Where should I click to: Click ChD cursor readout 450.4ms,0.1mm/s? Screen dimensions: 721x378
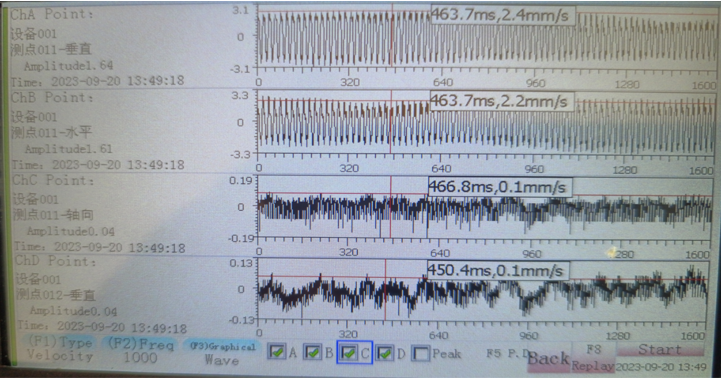pos(498,270)
